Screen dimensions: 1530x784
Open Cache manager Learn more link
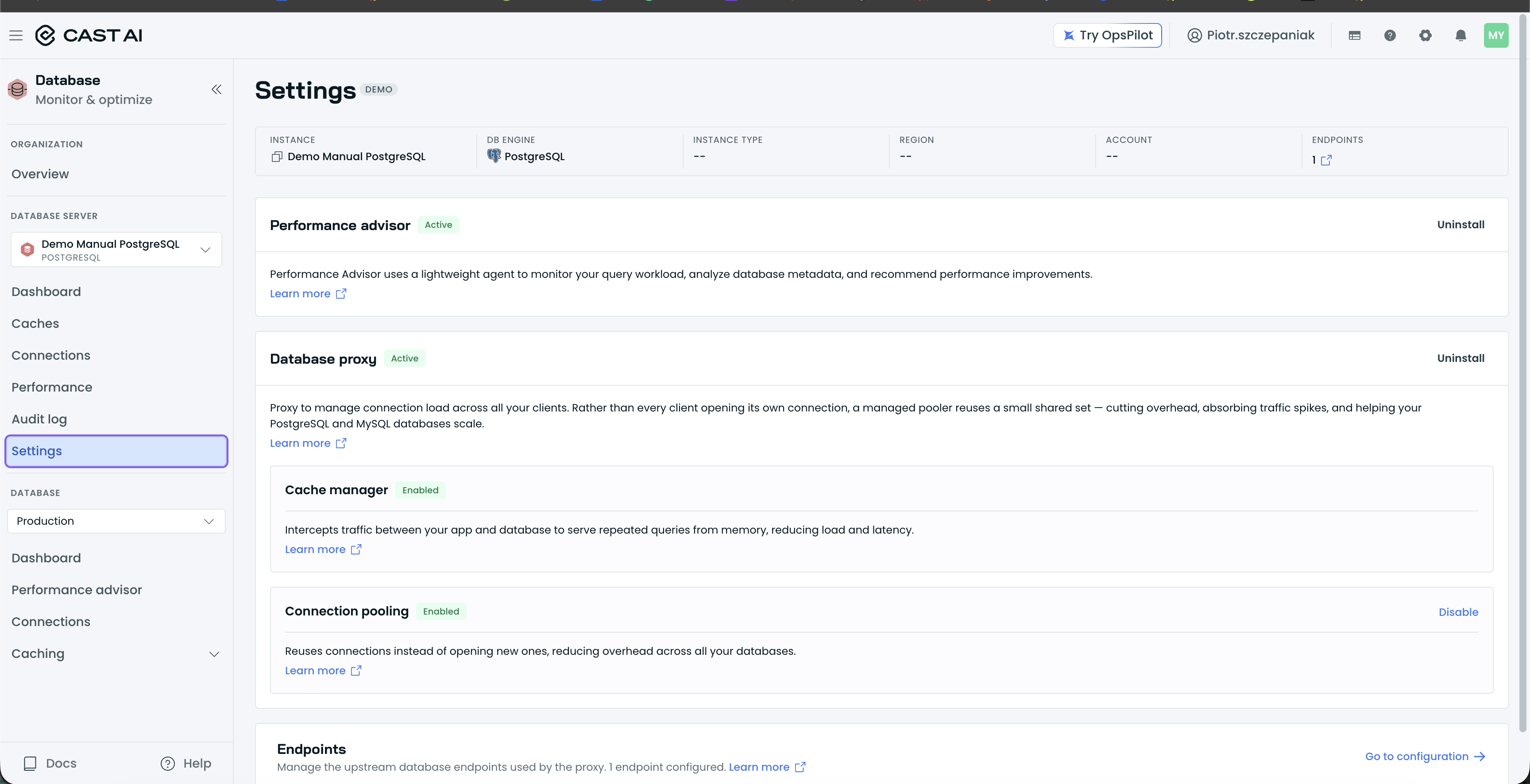[x=323, y=550]
